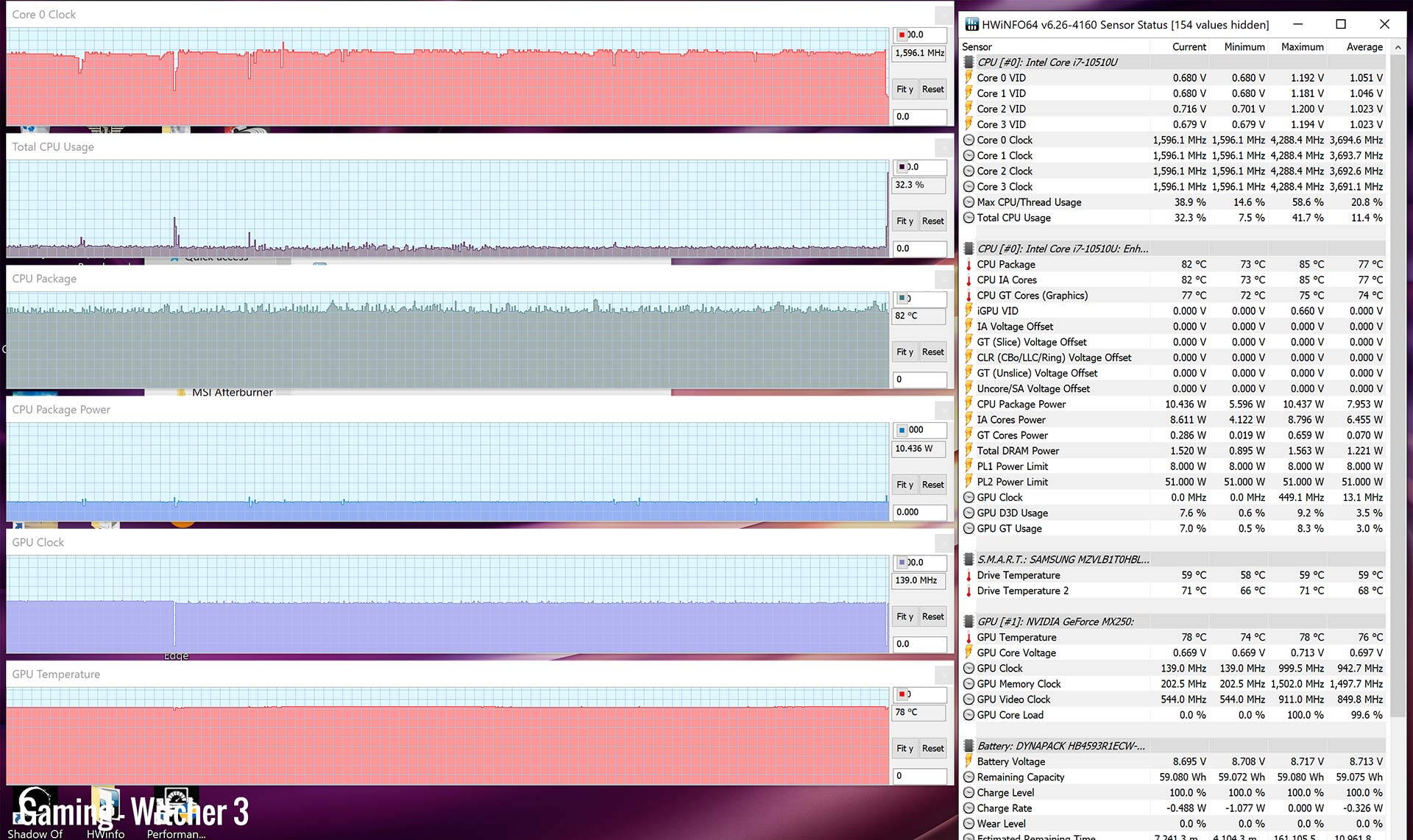The image size is (1413, 840).
Task: Click the CPU chip icon beside Intel Core i7-10510U
Action: 968,63
